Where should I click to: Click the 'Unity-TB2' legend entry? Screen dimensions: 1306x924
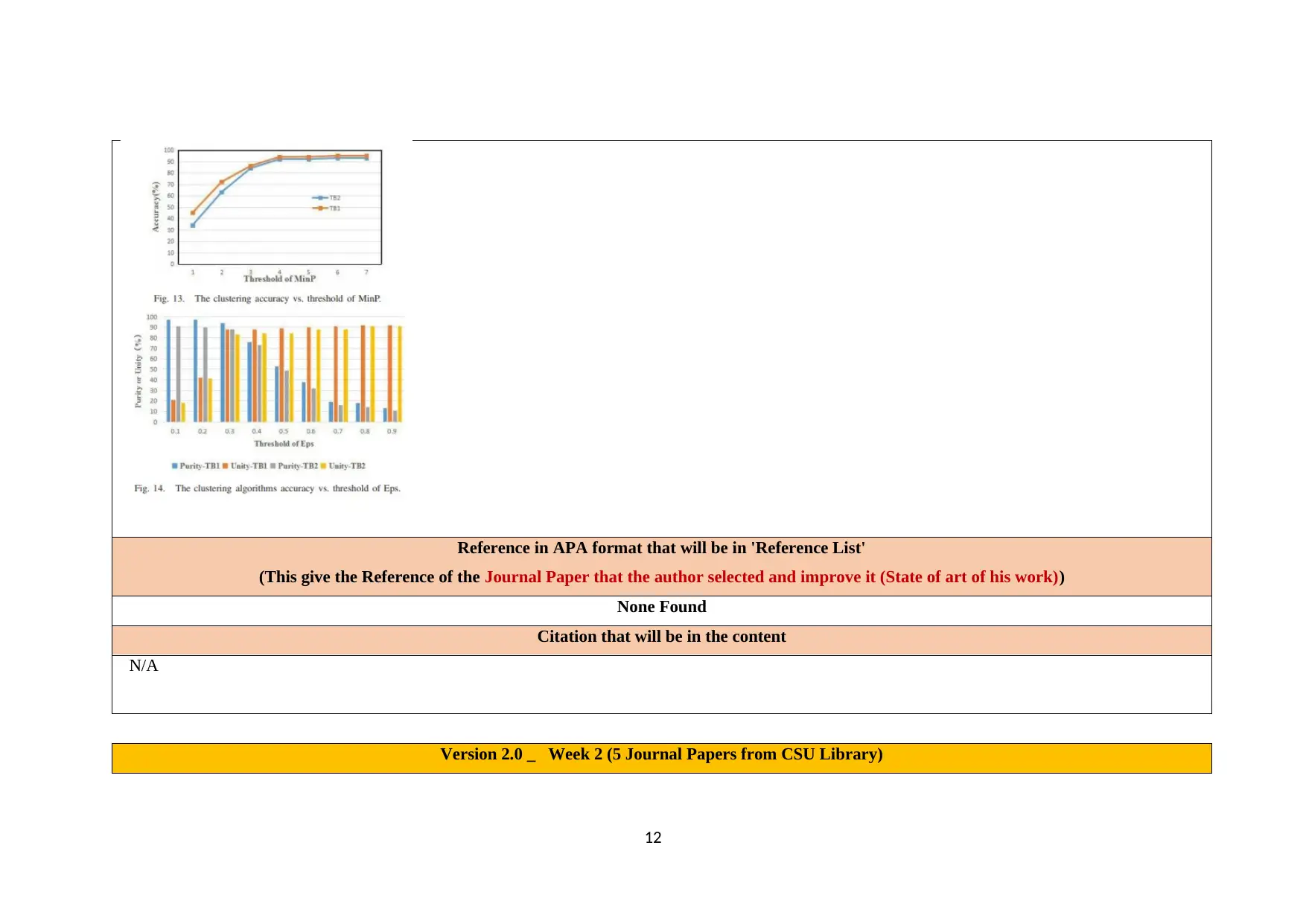(343, 466)
